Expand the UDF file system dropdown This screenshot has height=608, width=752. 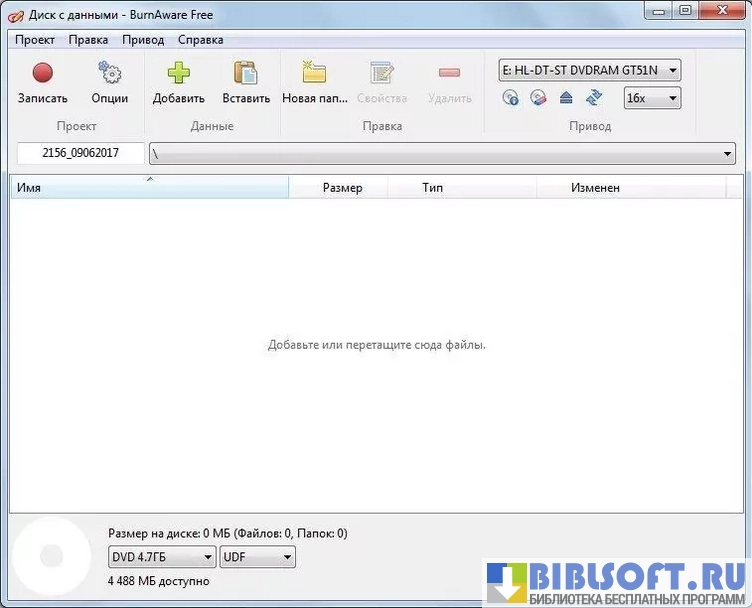pyautogui.click(x=257, y=557)
